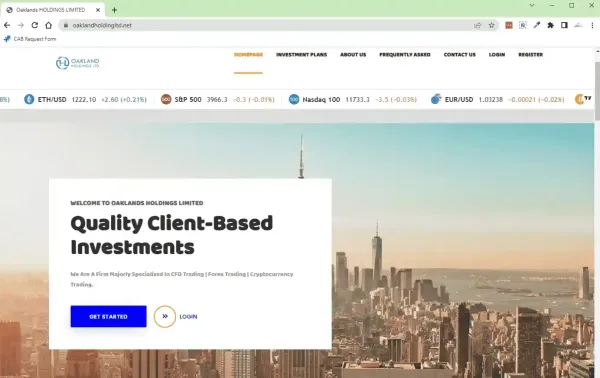Open Chrome's three-dot menu
This screenshot has height=378, width=600.
(592, 25)
